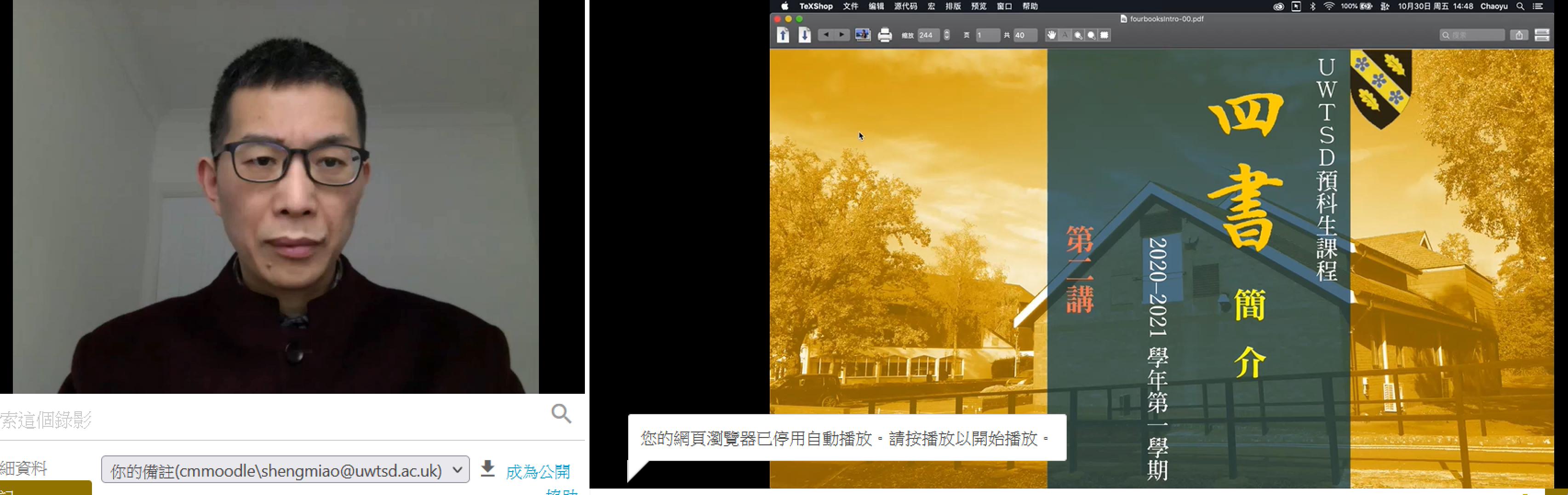Open the 宏 menu

(x=931, y=6)
